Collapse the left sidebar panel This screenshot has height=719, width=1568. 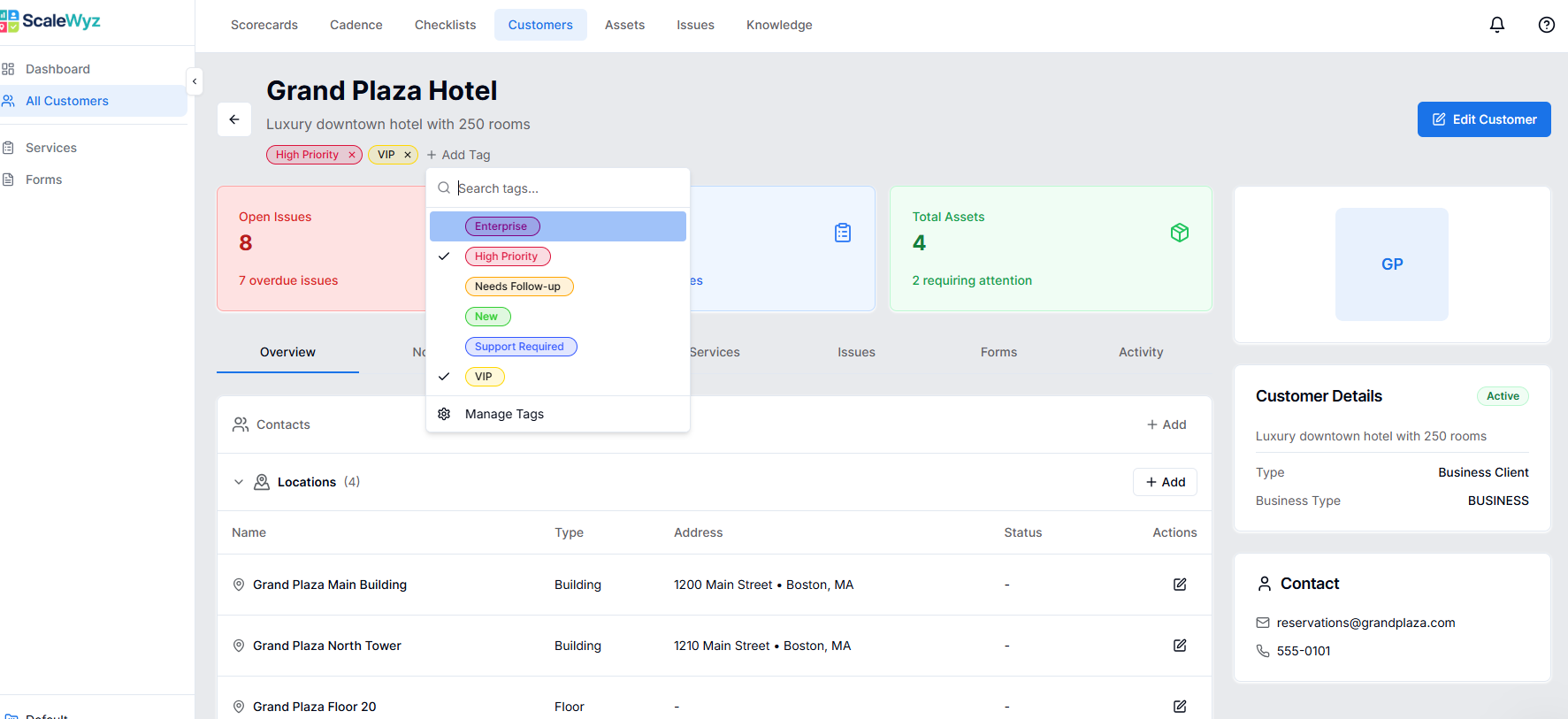coord(195,81)
